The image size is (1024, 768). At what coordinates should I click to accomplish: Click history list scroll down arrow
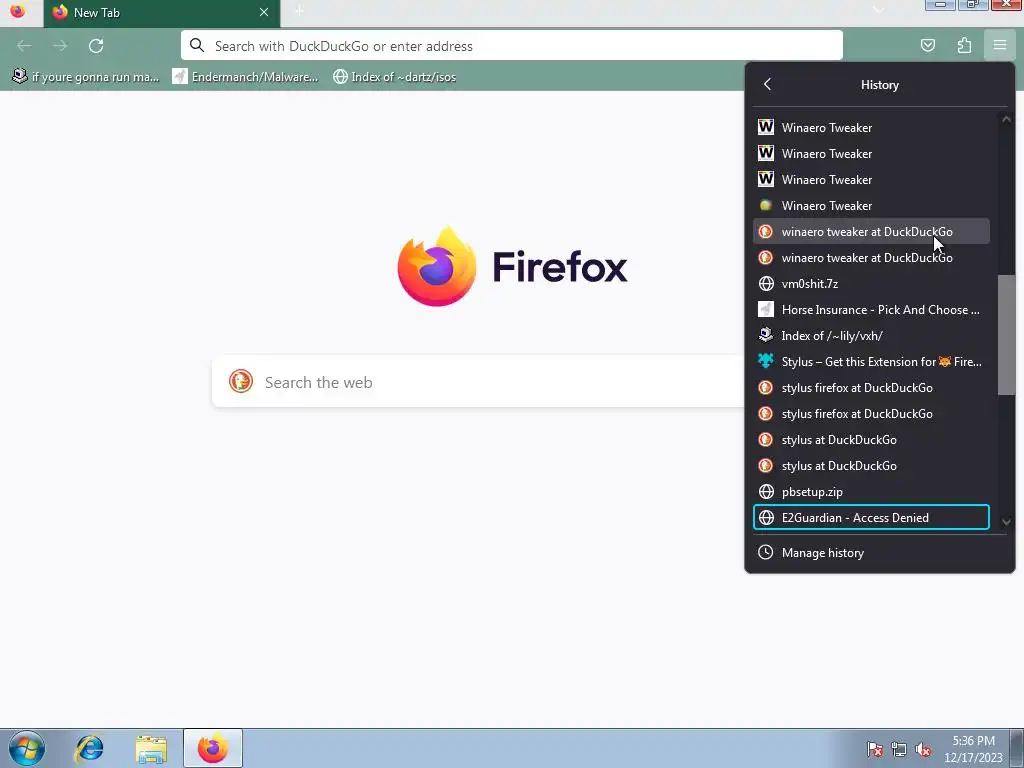click(x=1006, y=521)
